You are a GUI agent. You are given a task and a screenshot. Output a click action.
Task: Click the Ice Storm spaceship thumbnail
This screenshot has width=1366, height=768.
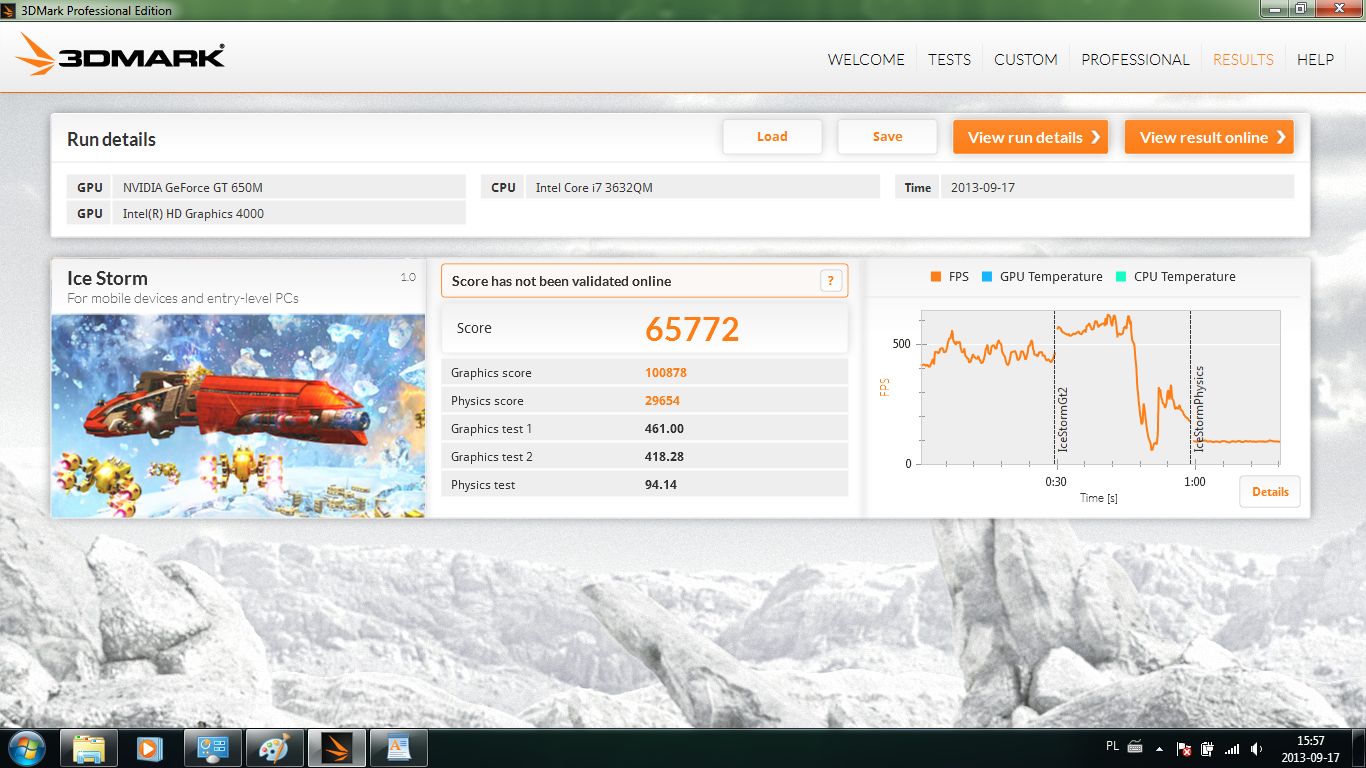(238, 416)
